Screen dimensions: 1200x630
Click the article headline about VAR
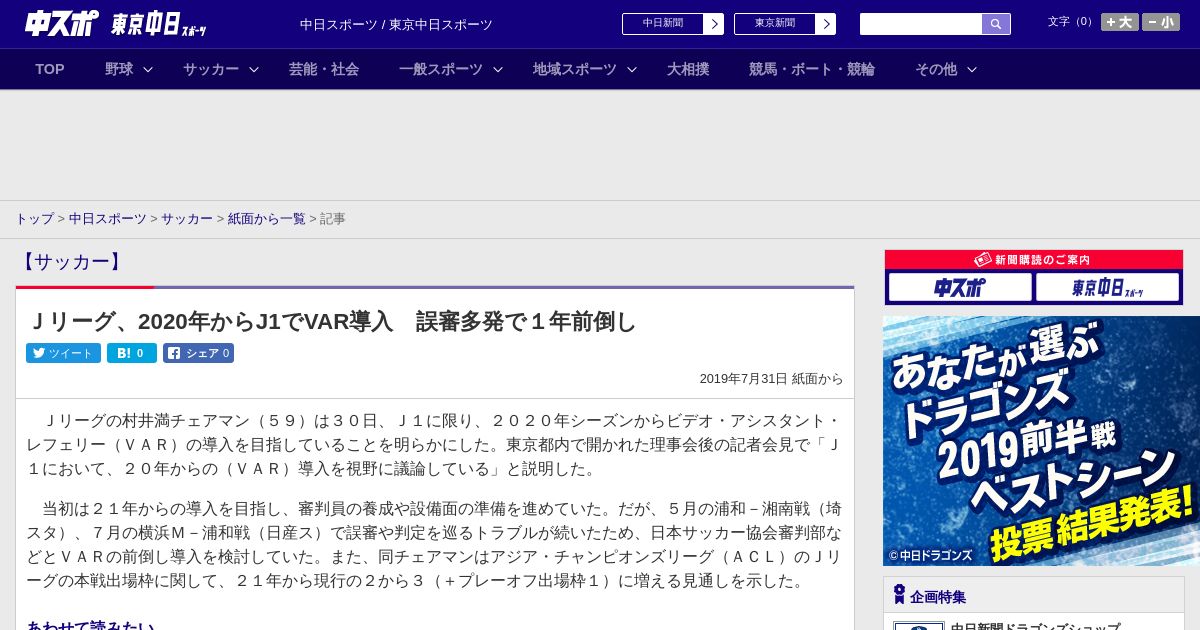tap(331, 321)
